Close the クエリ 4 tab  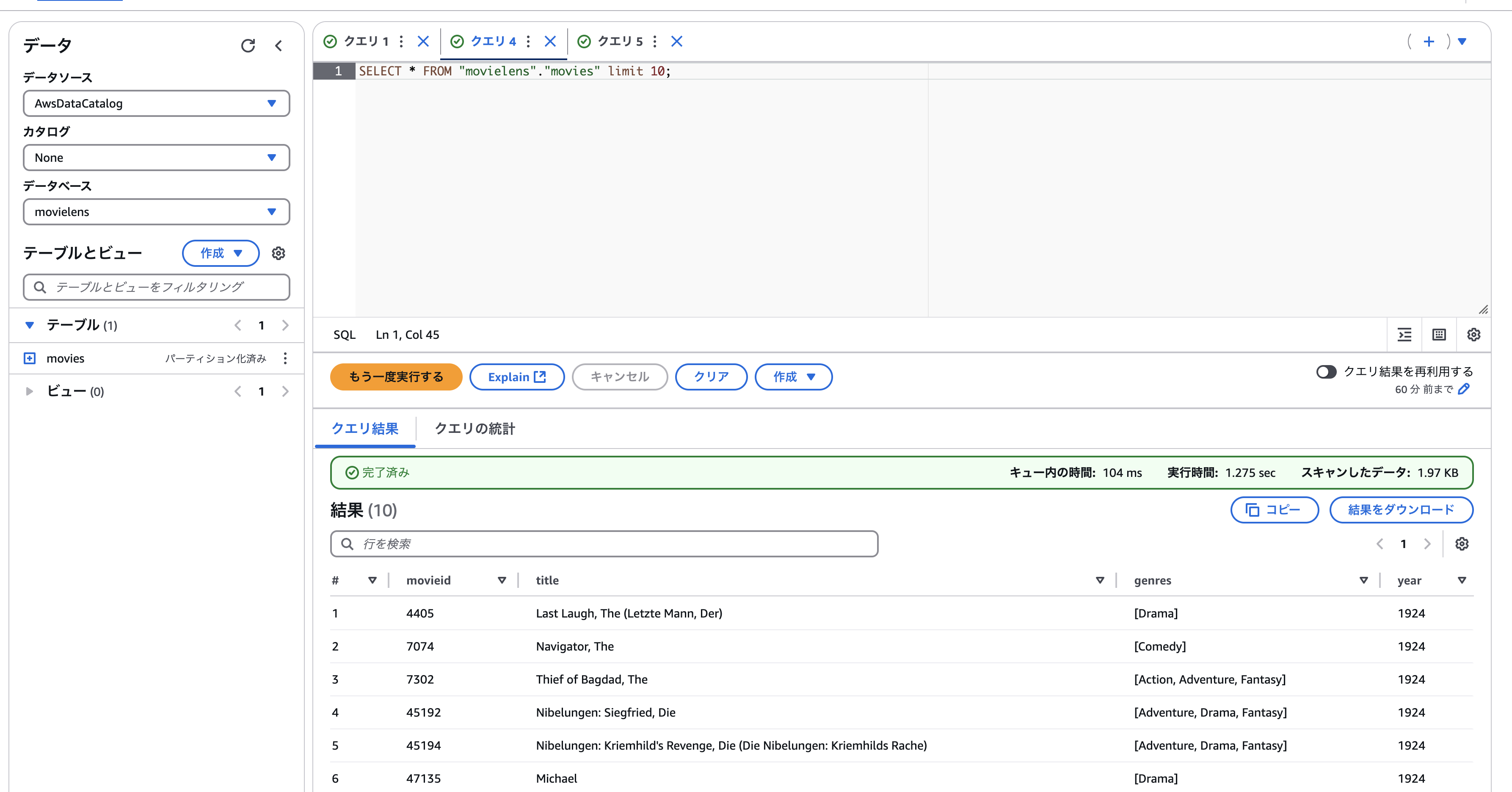click(550, 41)
